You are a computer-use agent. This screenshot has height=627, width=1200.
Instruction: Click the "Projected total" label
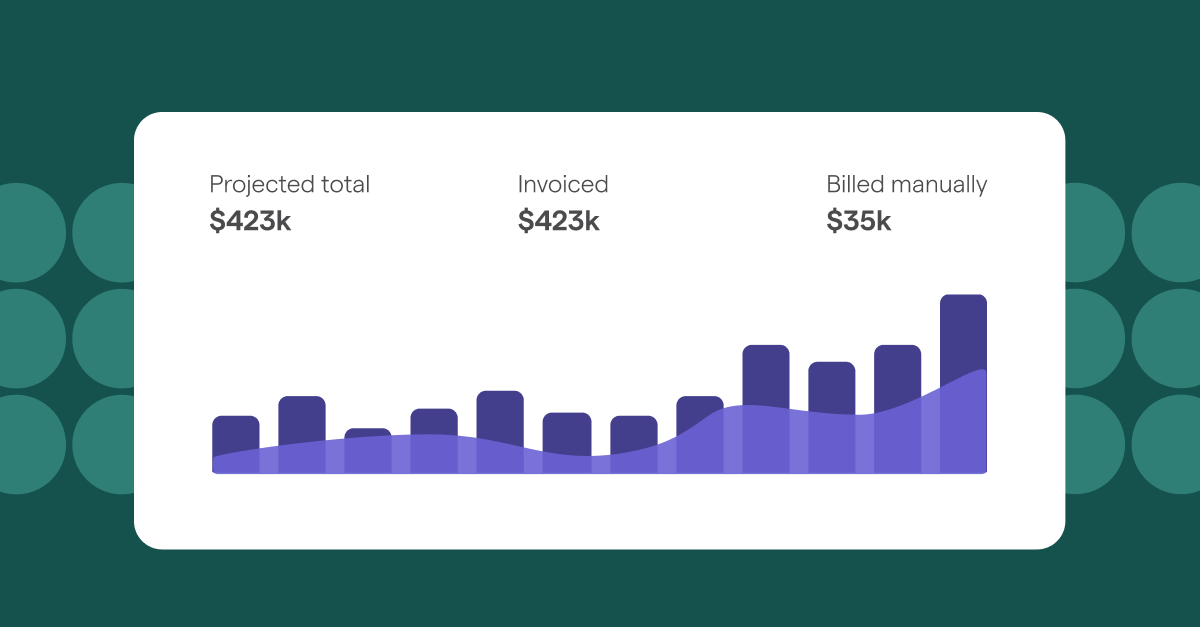point(289,185)
